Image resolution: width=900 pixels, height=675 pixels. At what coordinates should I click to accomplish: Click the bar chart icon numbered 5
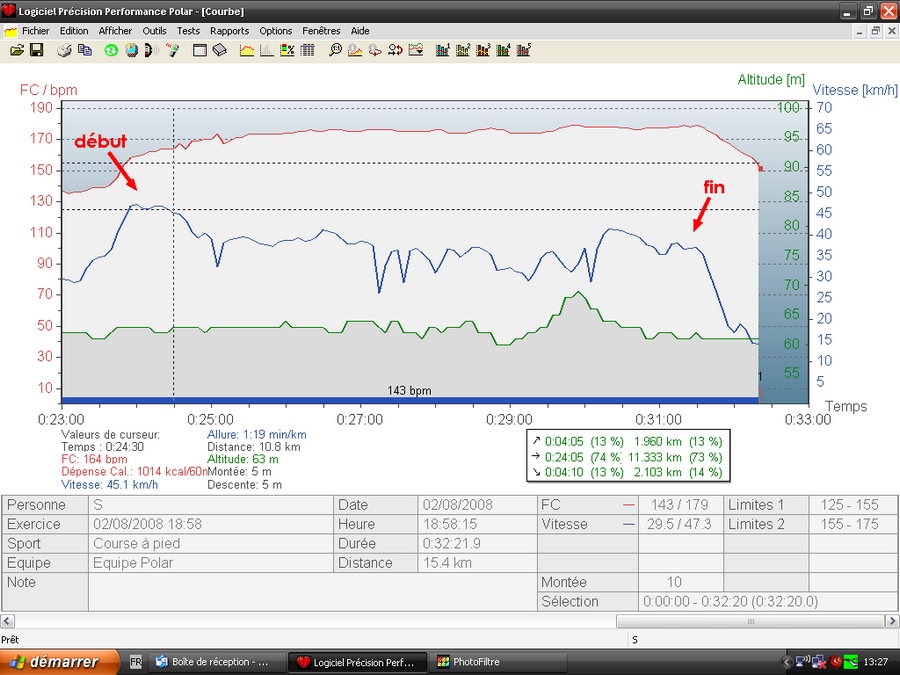(522, 50)
